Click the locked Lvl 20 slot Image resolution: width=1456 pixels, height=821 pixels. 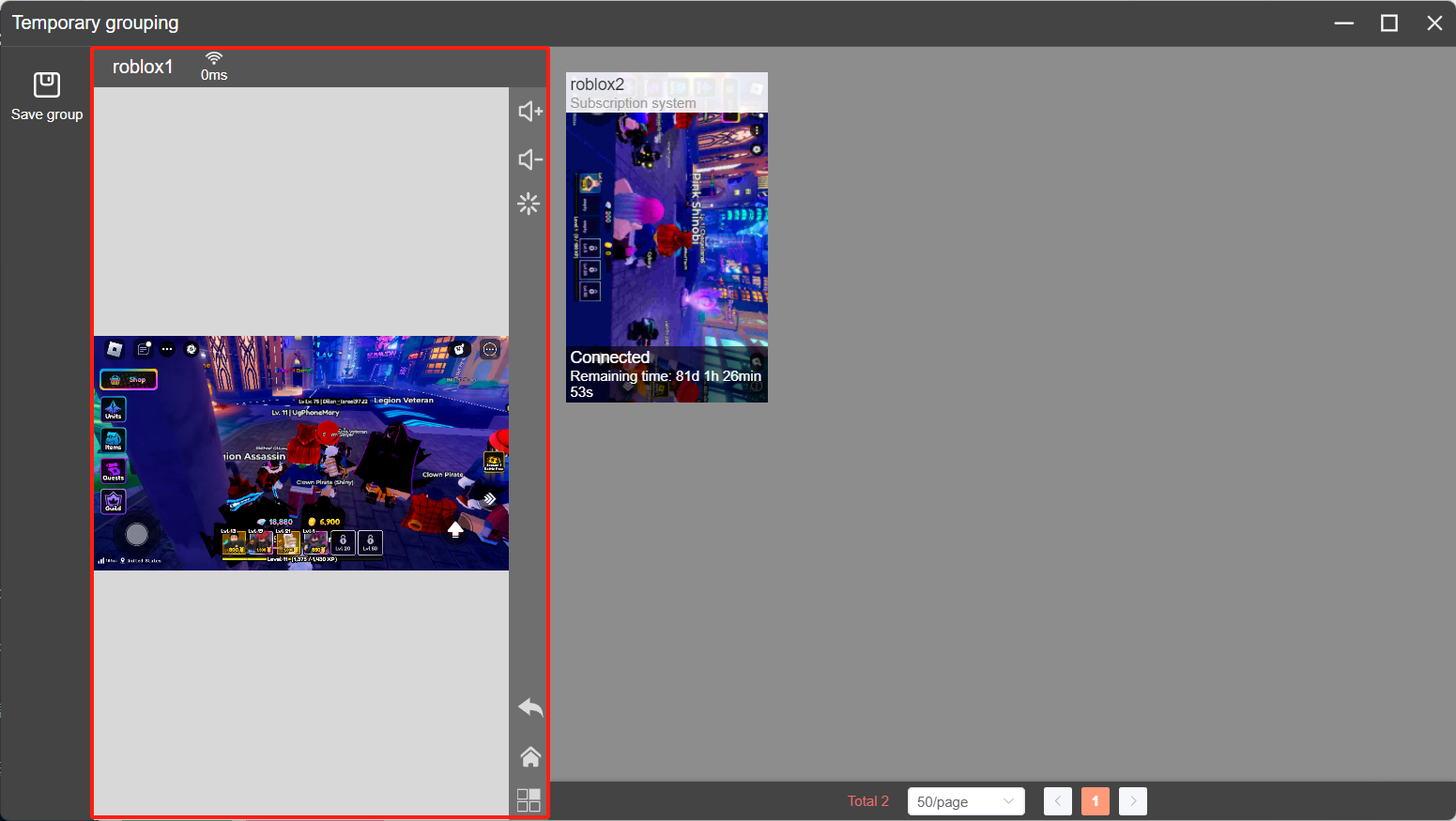click(344, 543)
